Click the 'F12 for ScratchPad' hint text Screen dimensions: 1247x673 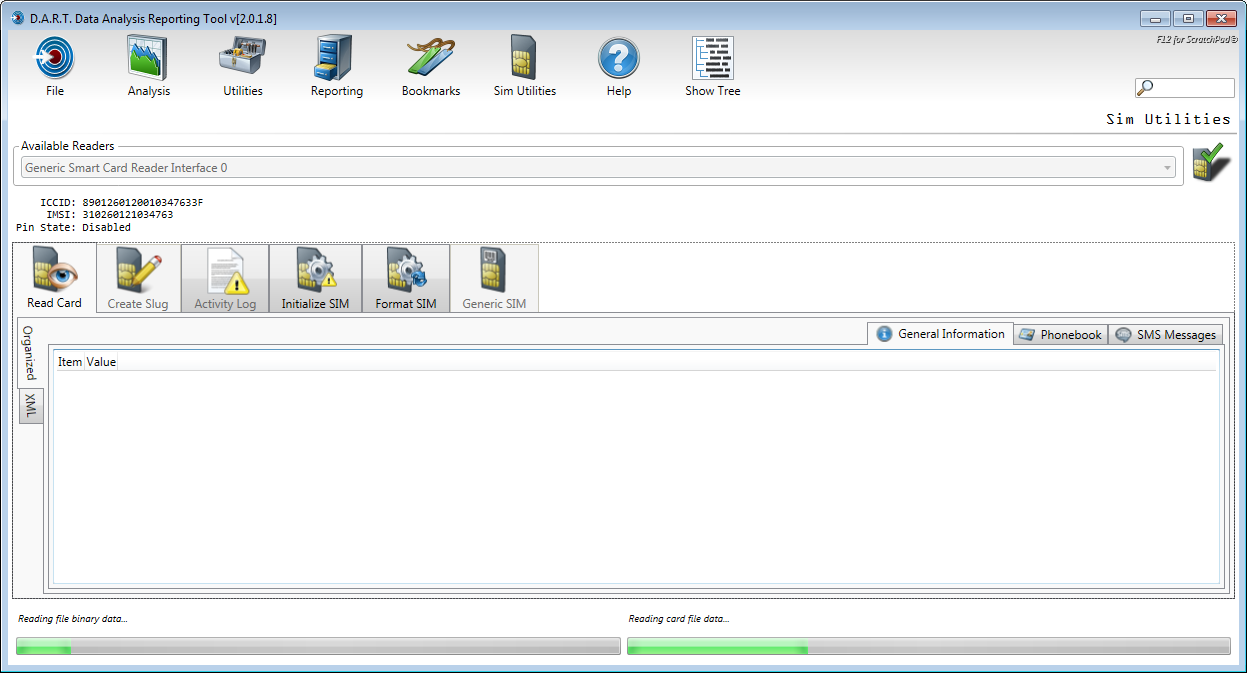coord(1197,40)
